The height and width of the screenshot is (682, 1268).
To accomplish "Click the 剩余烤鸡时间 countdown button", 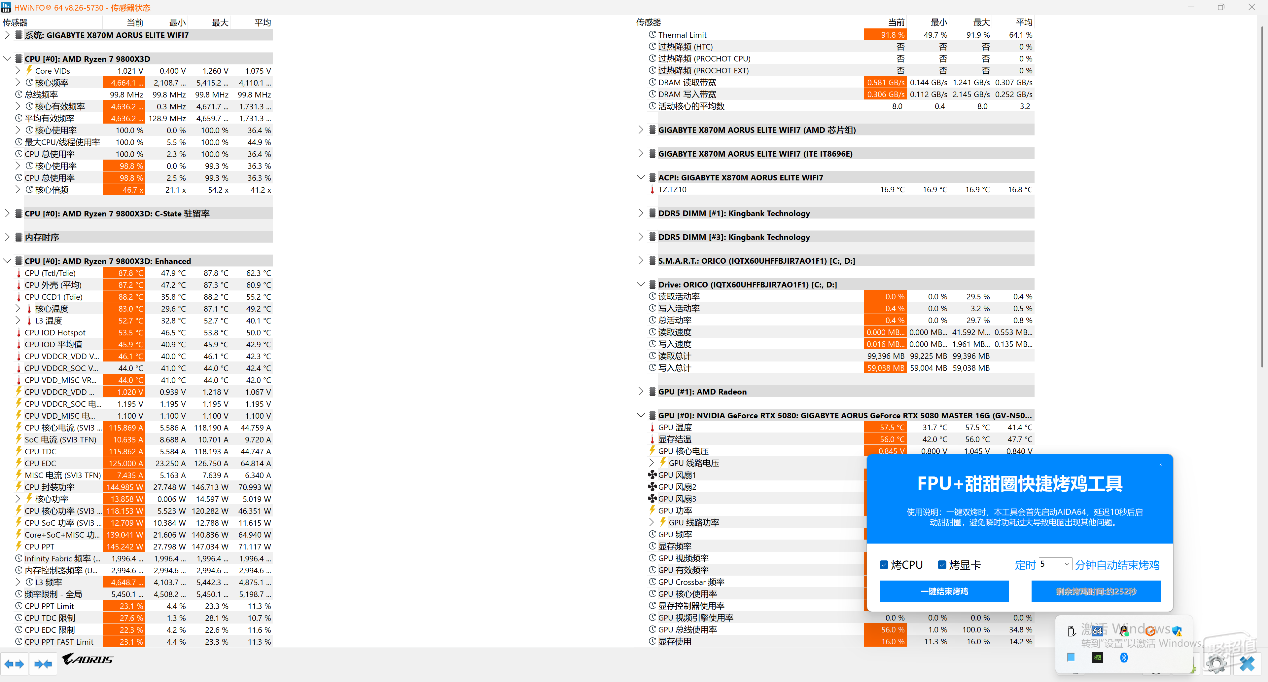I will click(x=1096, y=592).
